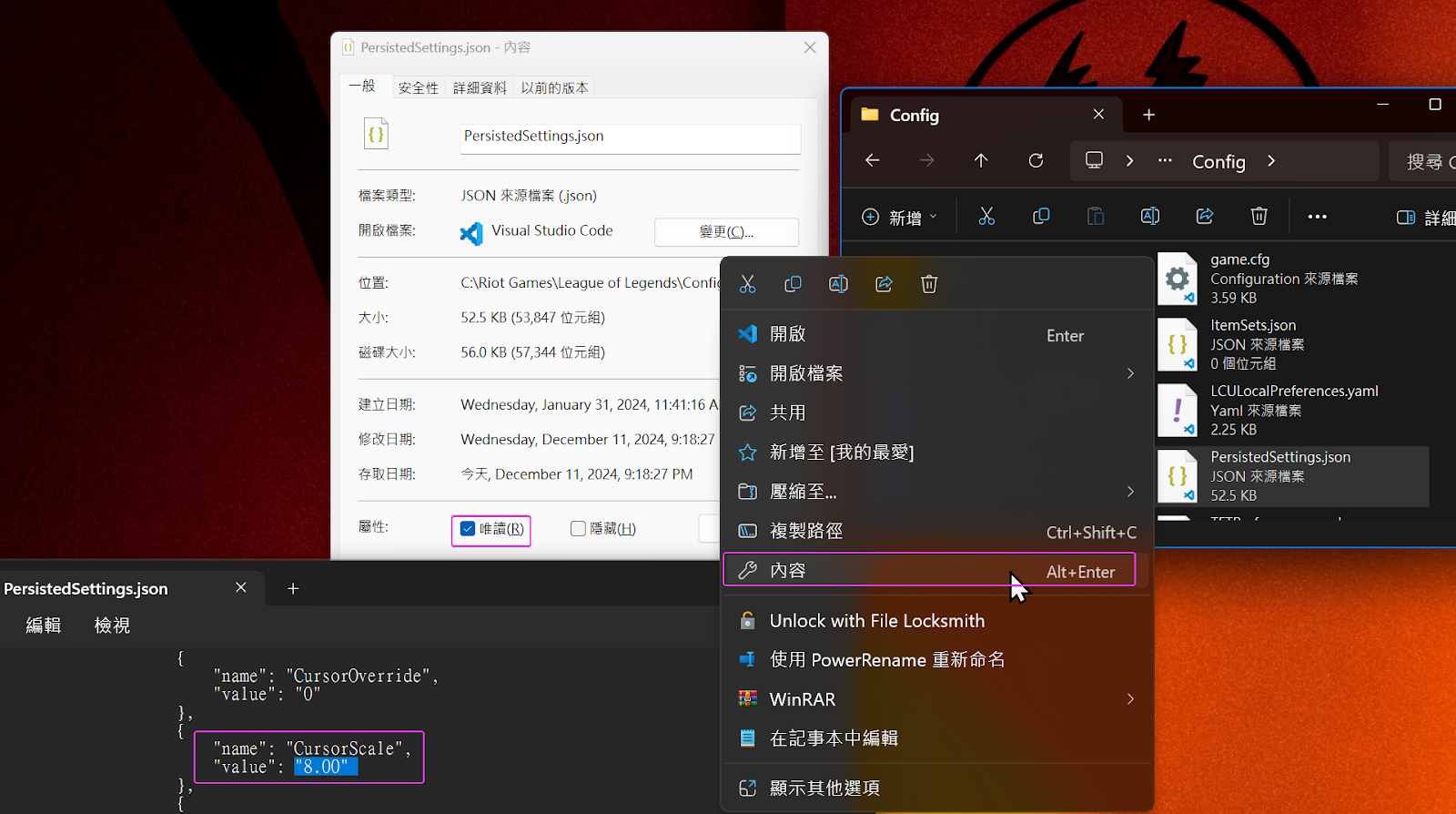Click the 變更(C)... button
This screenshot has height=814, width=1456.
(x=726, y=231)
